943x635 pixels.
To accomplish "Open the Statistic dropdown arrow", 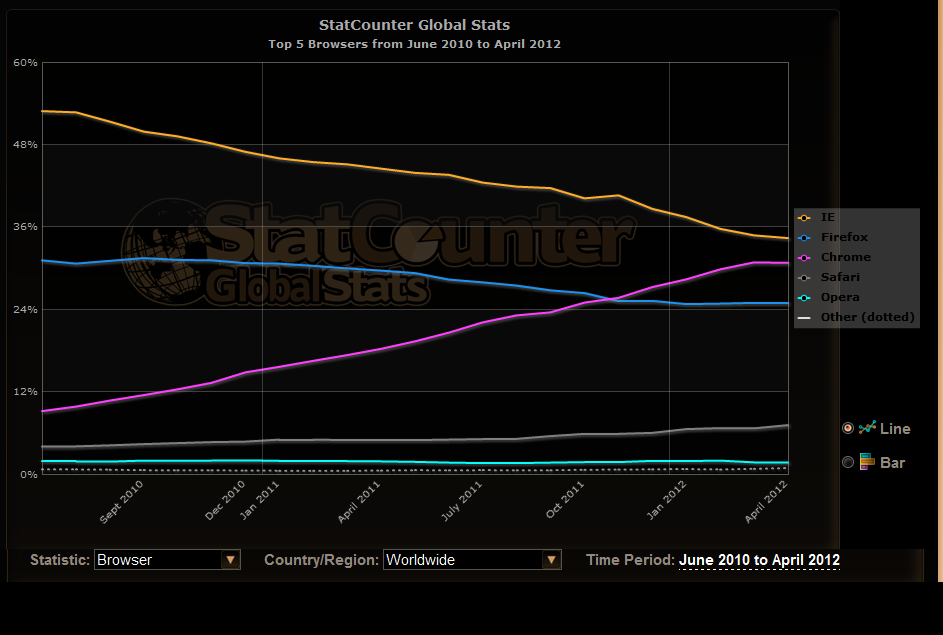I will 230,560.
